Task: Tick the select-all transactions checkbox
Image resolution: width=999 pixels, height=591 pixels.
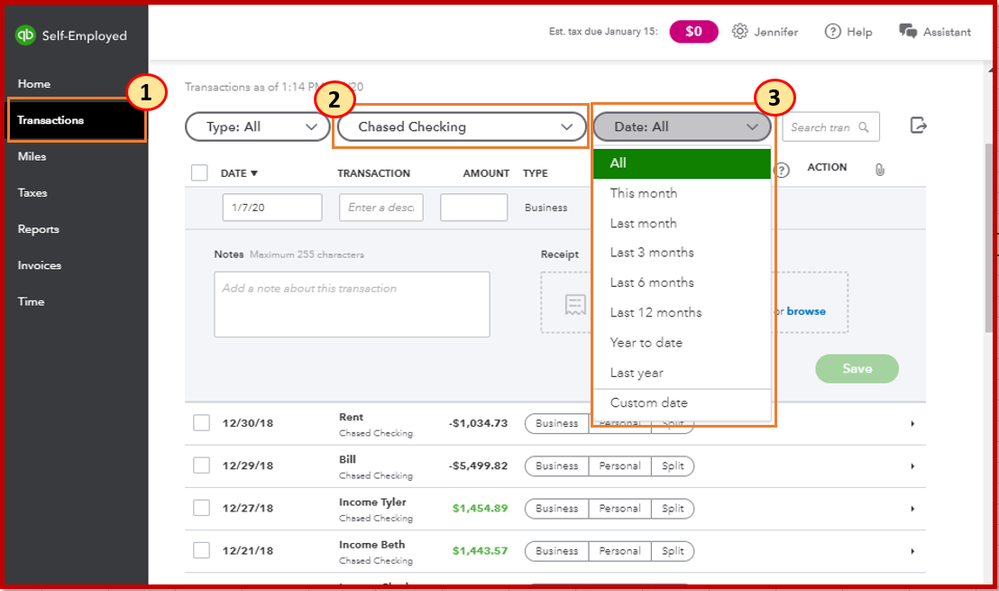Action: click(199, 173)
